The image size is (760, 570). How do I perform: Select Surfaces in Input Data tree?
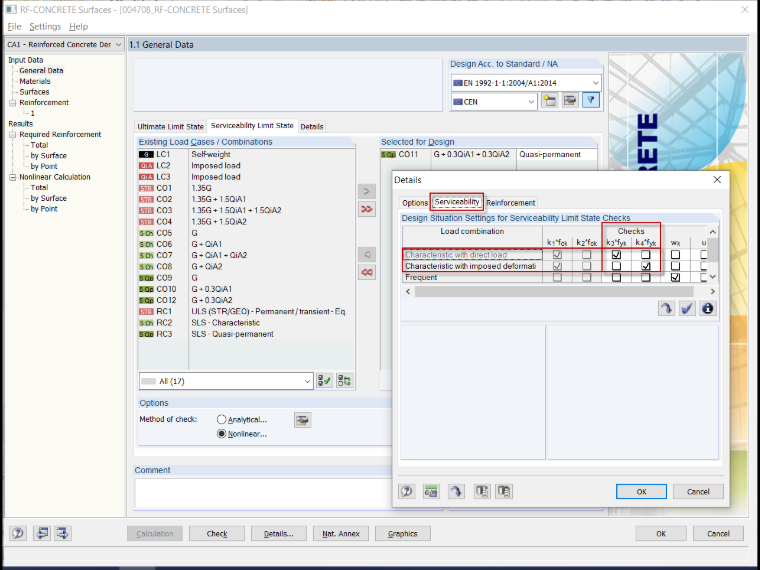34,92
